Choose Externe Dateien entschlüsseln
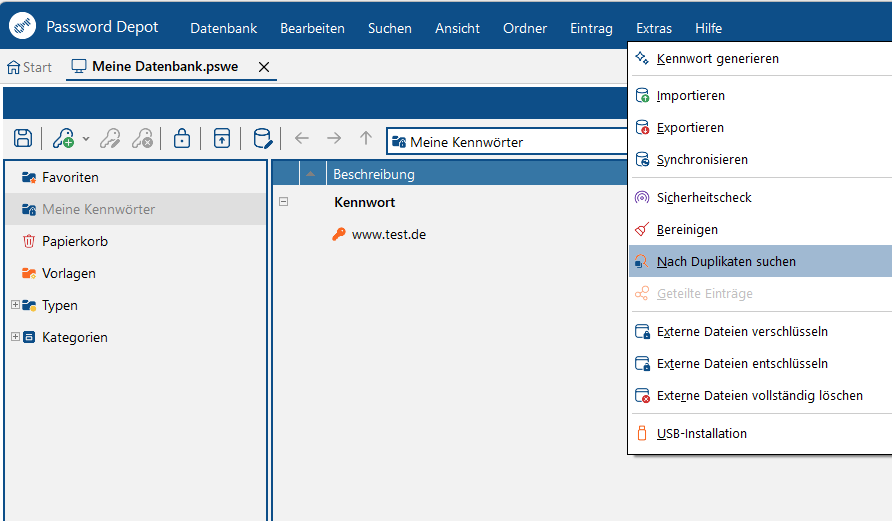The height and width of the screenshot is (521, 892). pos(761,363)
